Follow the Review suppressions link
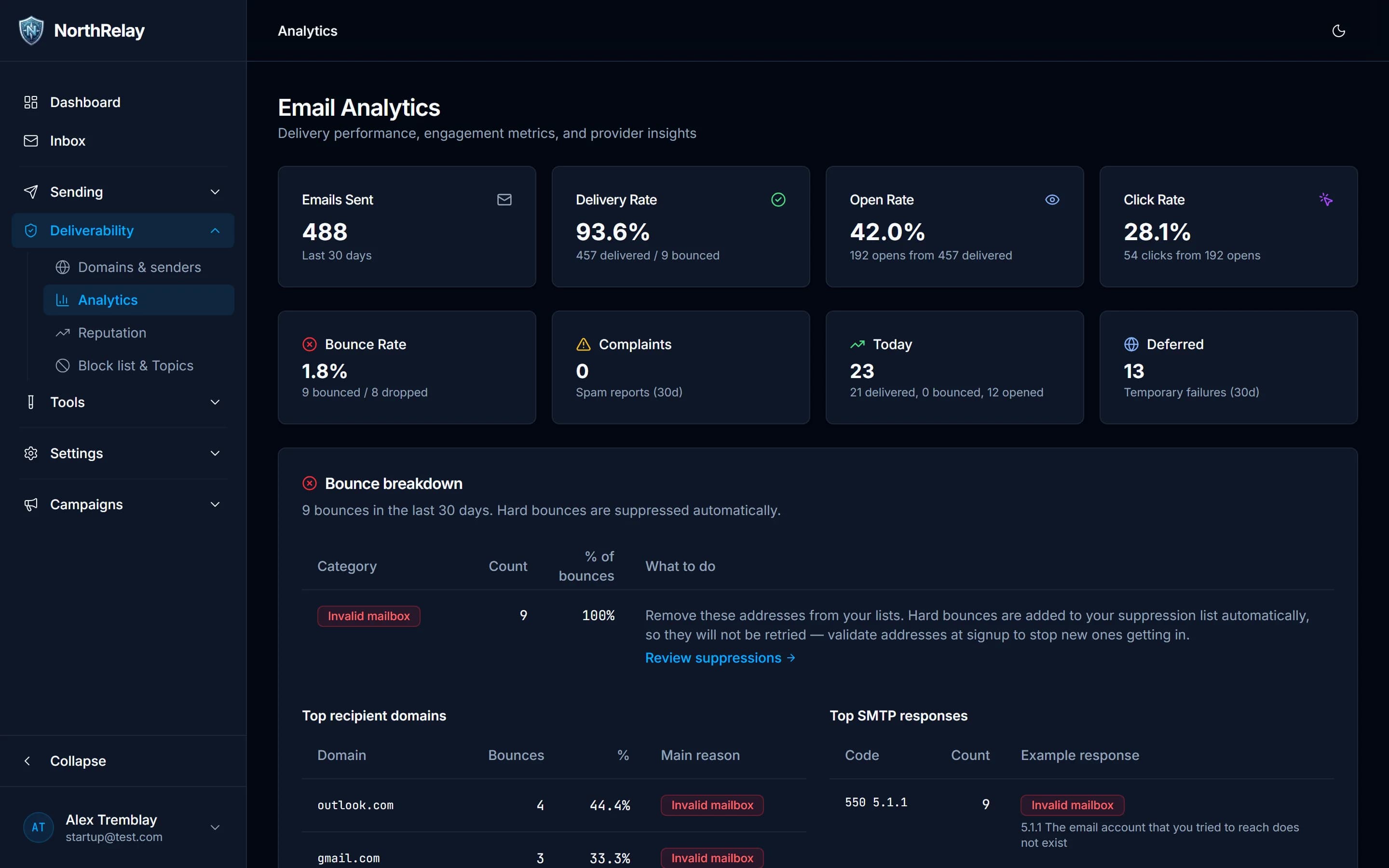Image resolution: width=1389 pixels, height=868 pixels. click(720, 658)
